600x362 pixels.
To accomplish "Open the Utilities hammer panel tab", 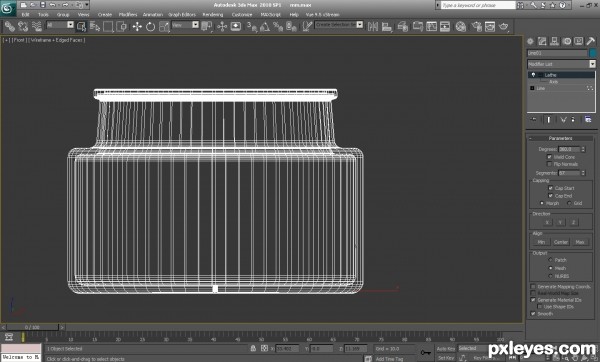I will click(591, 41).
